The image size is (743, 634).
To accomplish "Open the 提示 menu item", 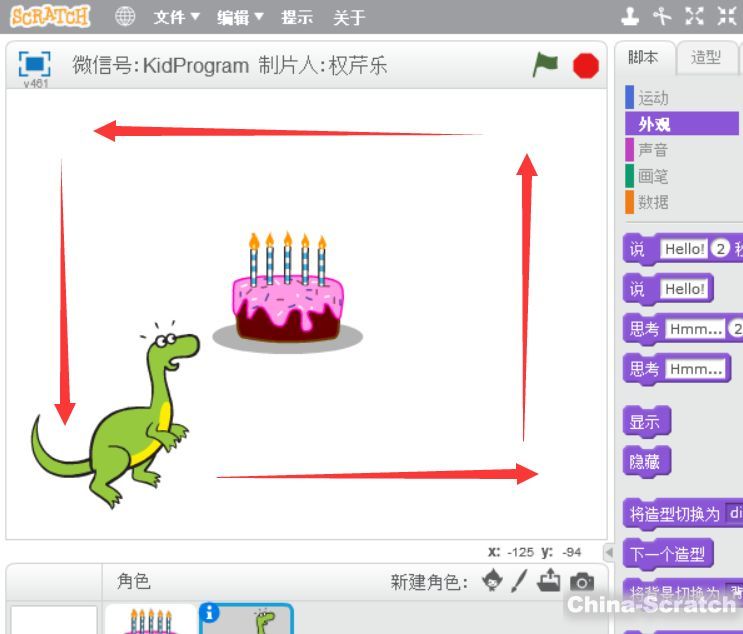I will tap(297, 17).
